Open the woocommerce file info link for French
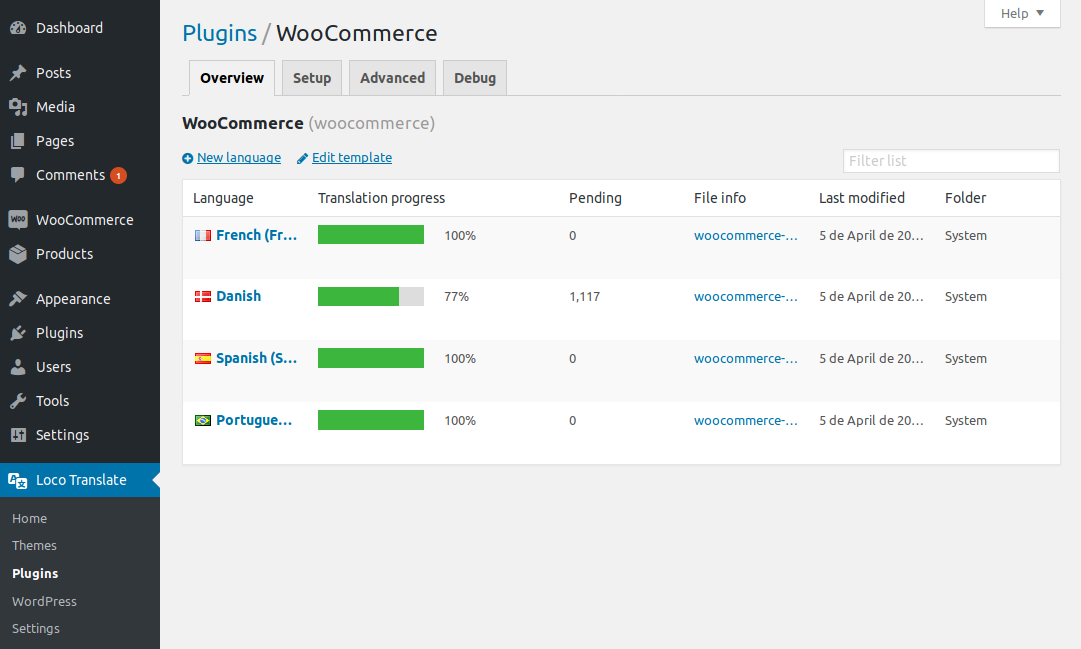Image resolution: width=1081 pixels, height=649 pixels. click(745, 235)
